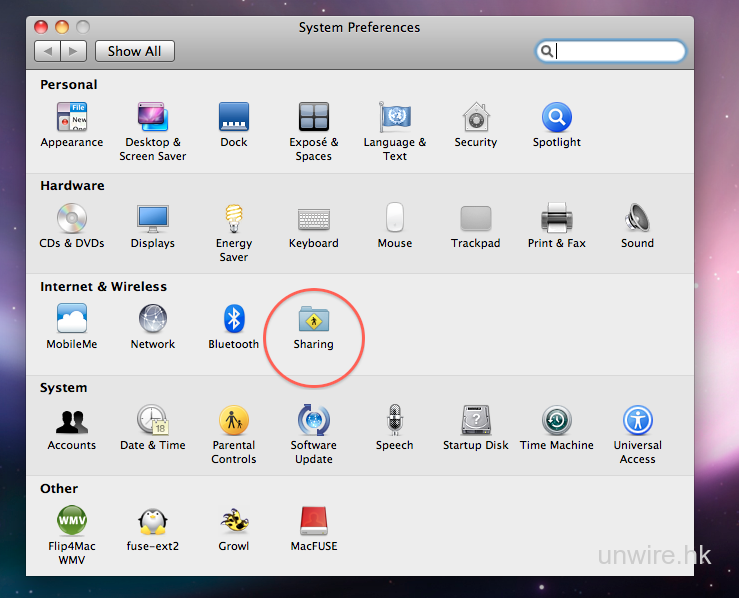This screenshot has width=739, height=598.
Task: Open the Growl preference pane
Action: (233, 522)
